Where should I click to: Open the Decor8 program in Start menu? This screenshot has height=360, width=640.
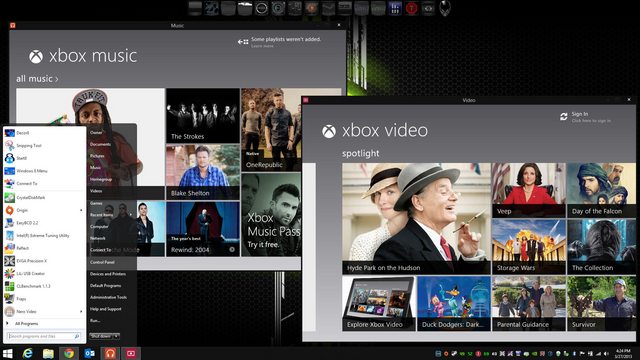point(44,133)
